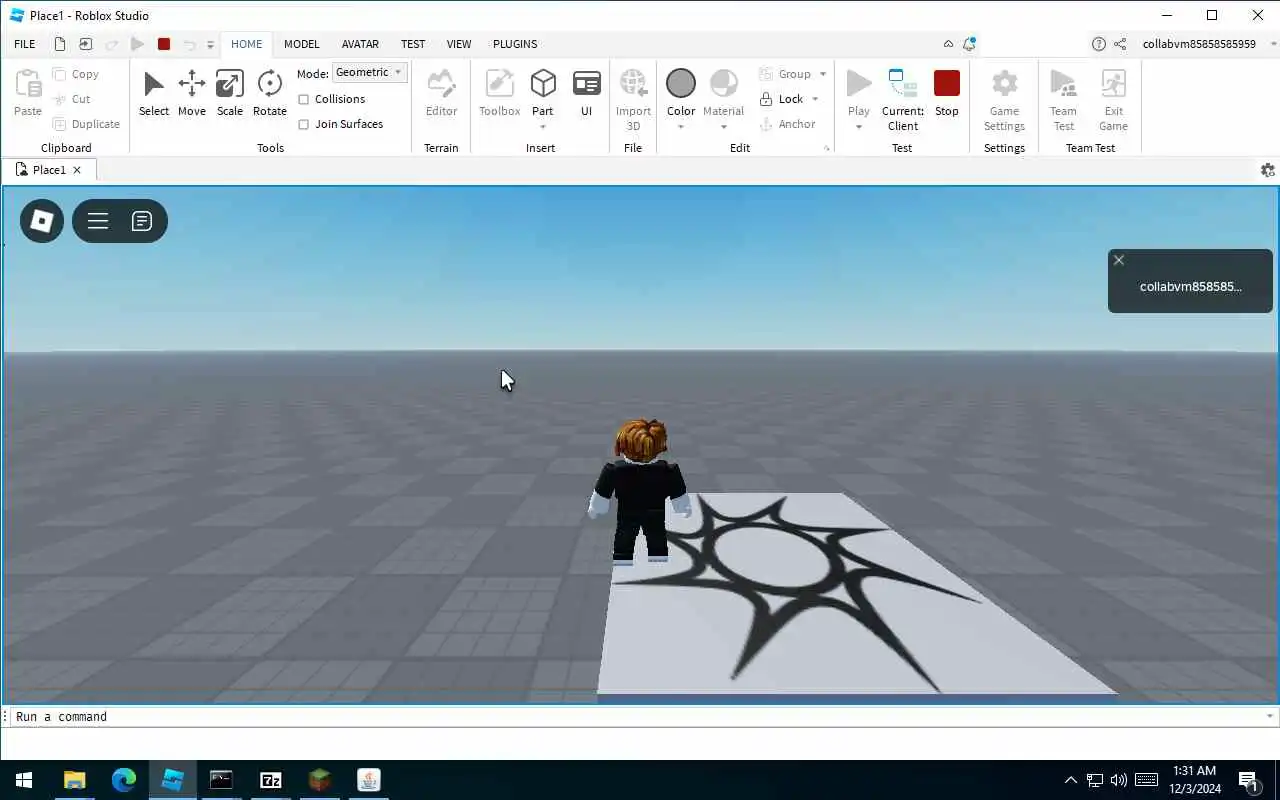Insert a Part cube
Screen dimensions: 1280x800
[543, 84]
